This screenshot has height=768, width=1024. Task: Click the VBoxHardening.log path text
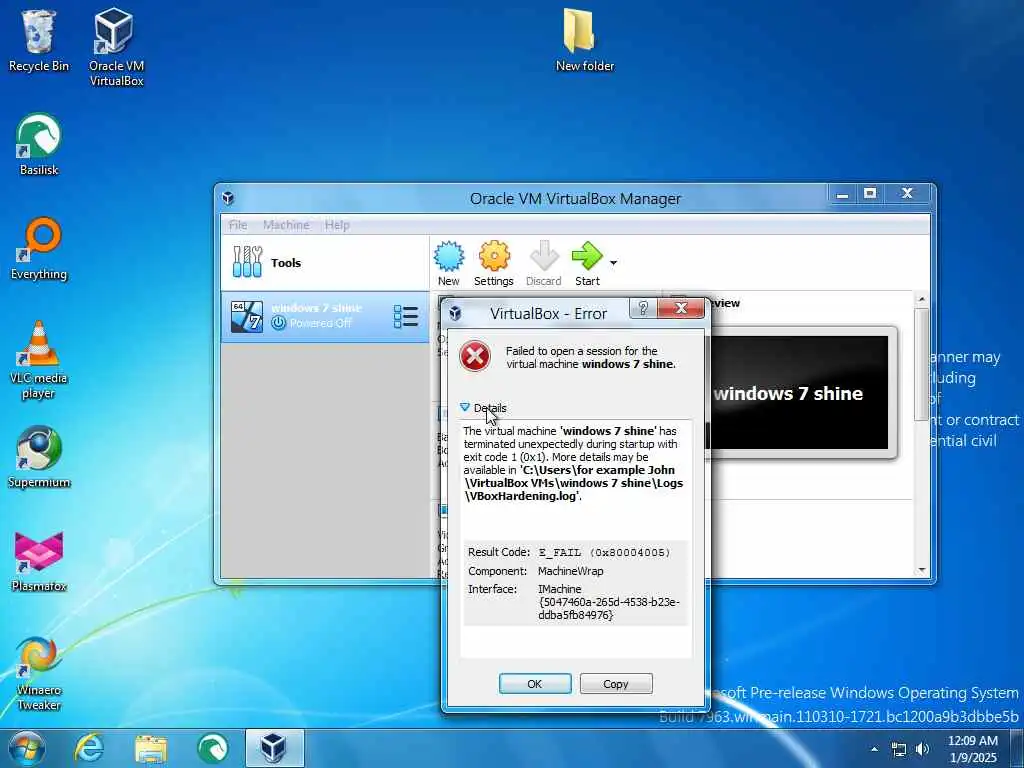tap(573, 483)
